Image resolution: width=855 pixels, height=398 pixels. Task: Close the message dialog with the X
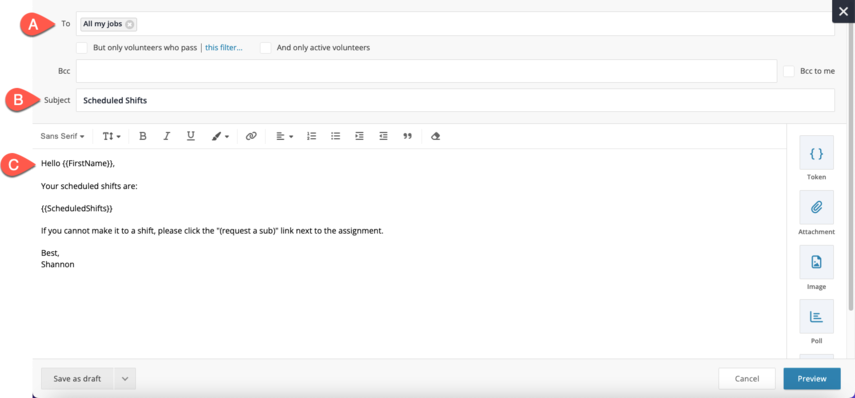pyautogui.click(x=843, y=11)
